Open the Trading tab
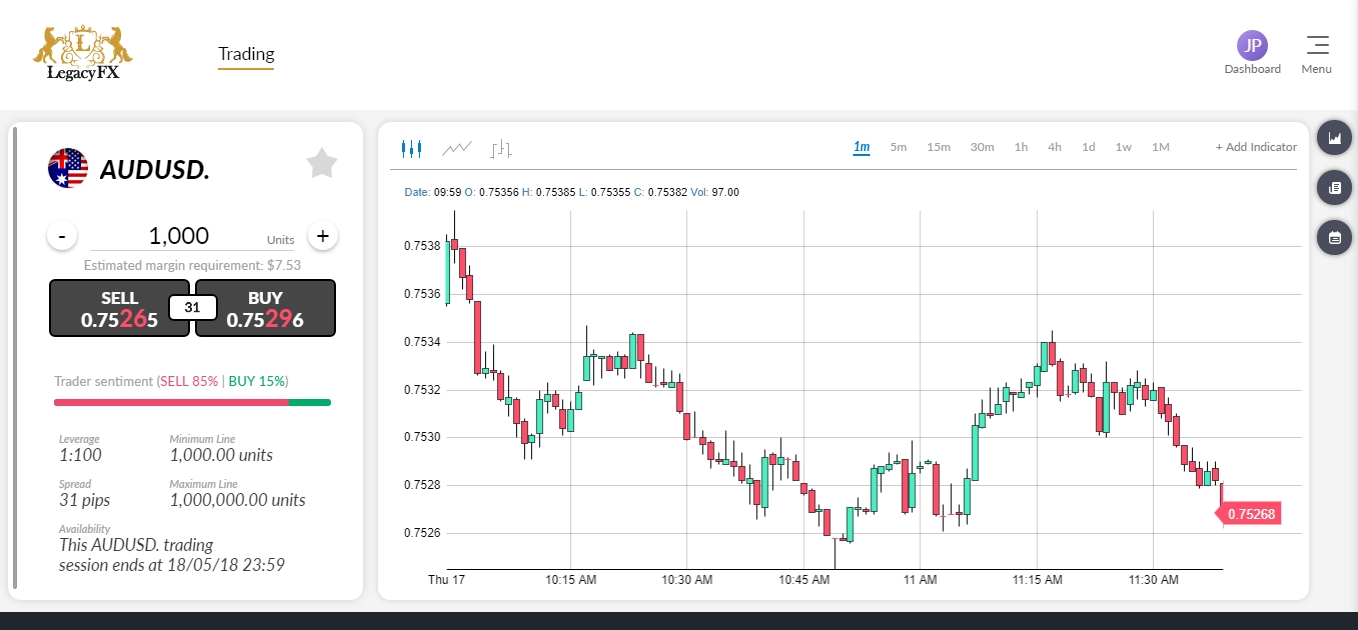 pyautogui.click(x=246, y=54)
